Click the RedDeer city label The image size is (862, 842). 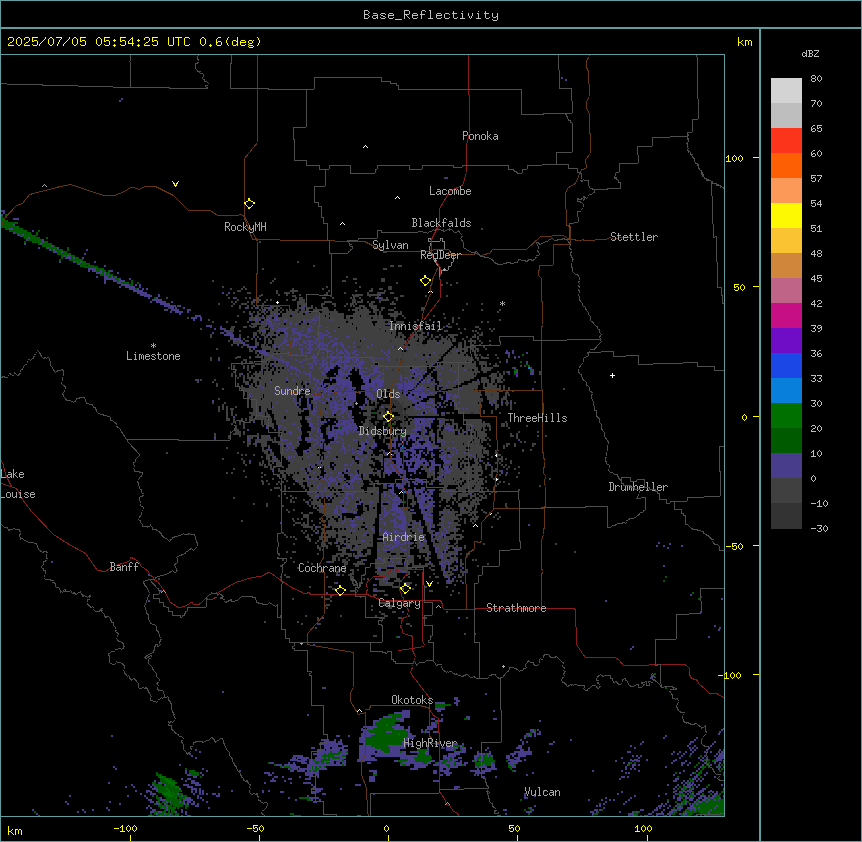click(x=440, y=255)
